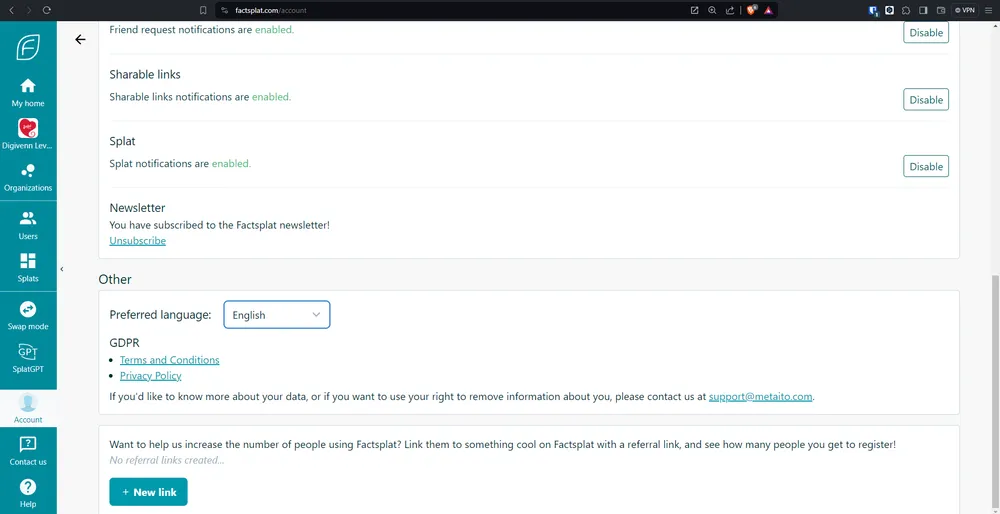Disable Sharable links notifications
1000x514 pixels.
[925, 100]
